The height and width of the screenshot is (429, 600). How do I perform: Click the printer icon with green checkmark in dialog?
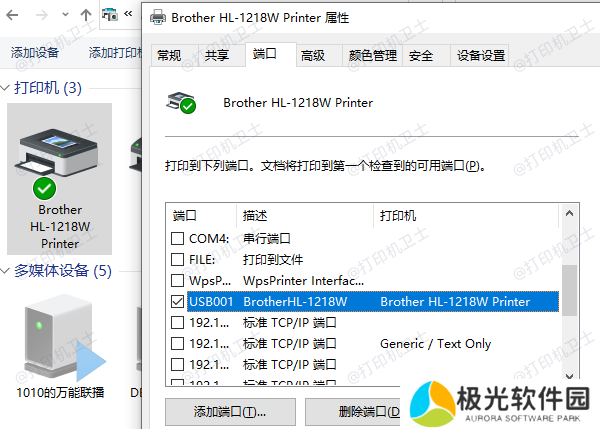pyautogui.click(x=181, y=103)
